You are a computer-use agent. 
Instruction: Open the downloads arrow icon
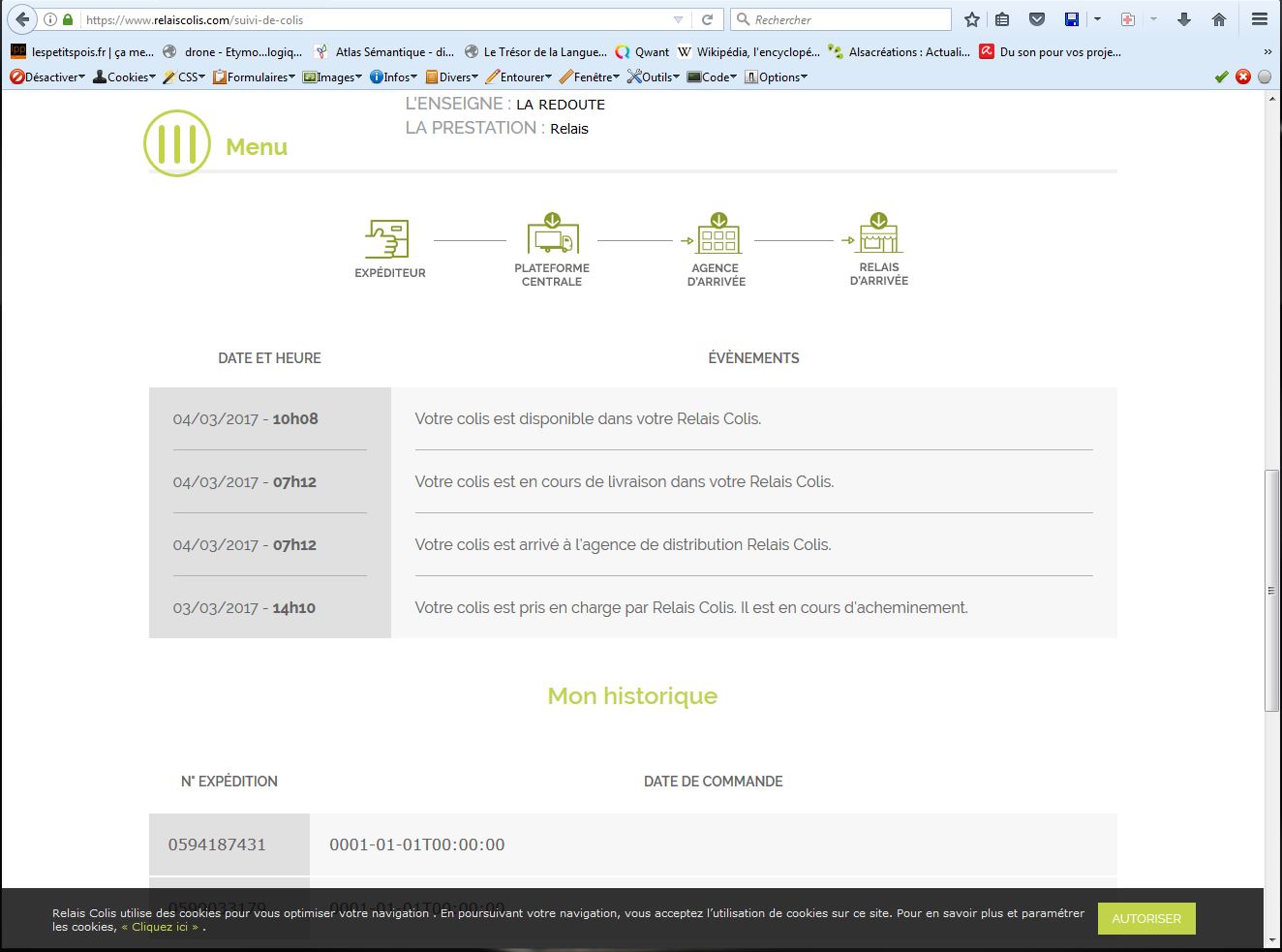click(1183, 19)
